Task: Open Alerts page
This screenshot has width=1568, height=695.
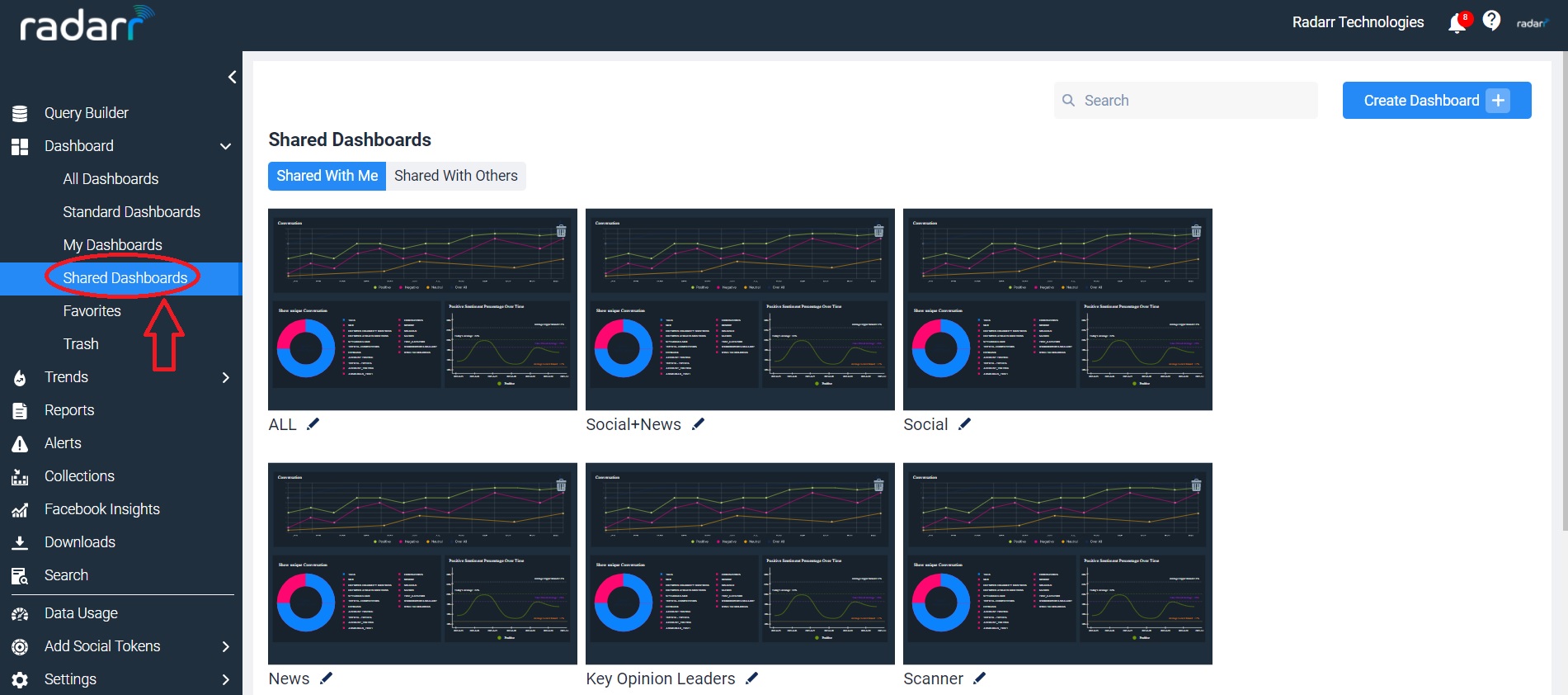Action: coord(63,443)
